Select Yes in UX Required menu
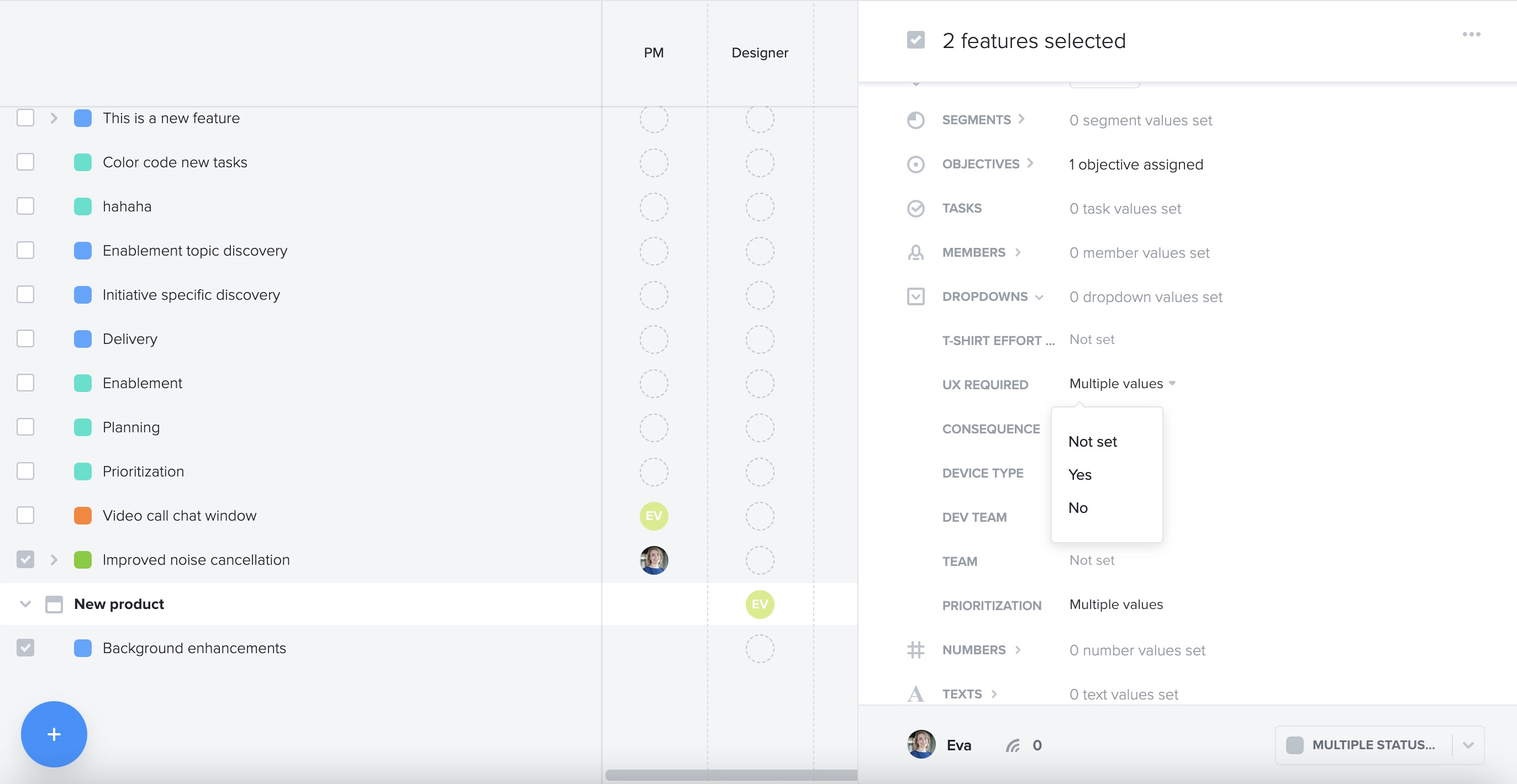 point(1079,474)
